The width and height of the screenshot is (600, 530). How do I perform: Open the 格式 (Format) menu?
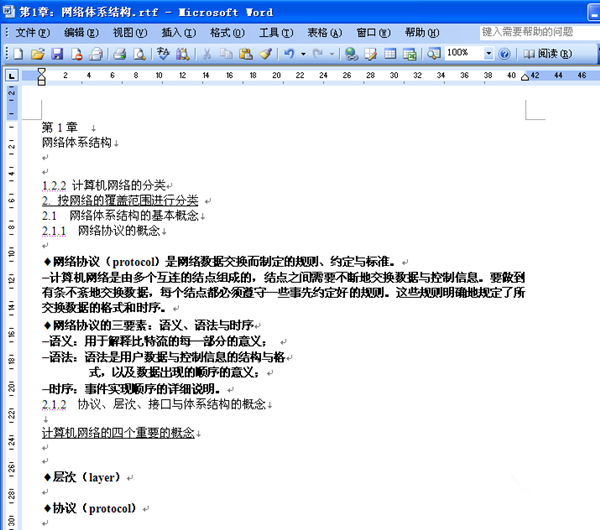[x=227, y=33]
